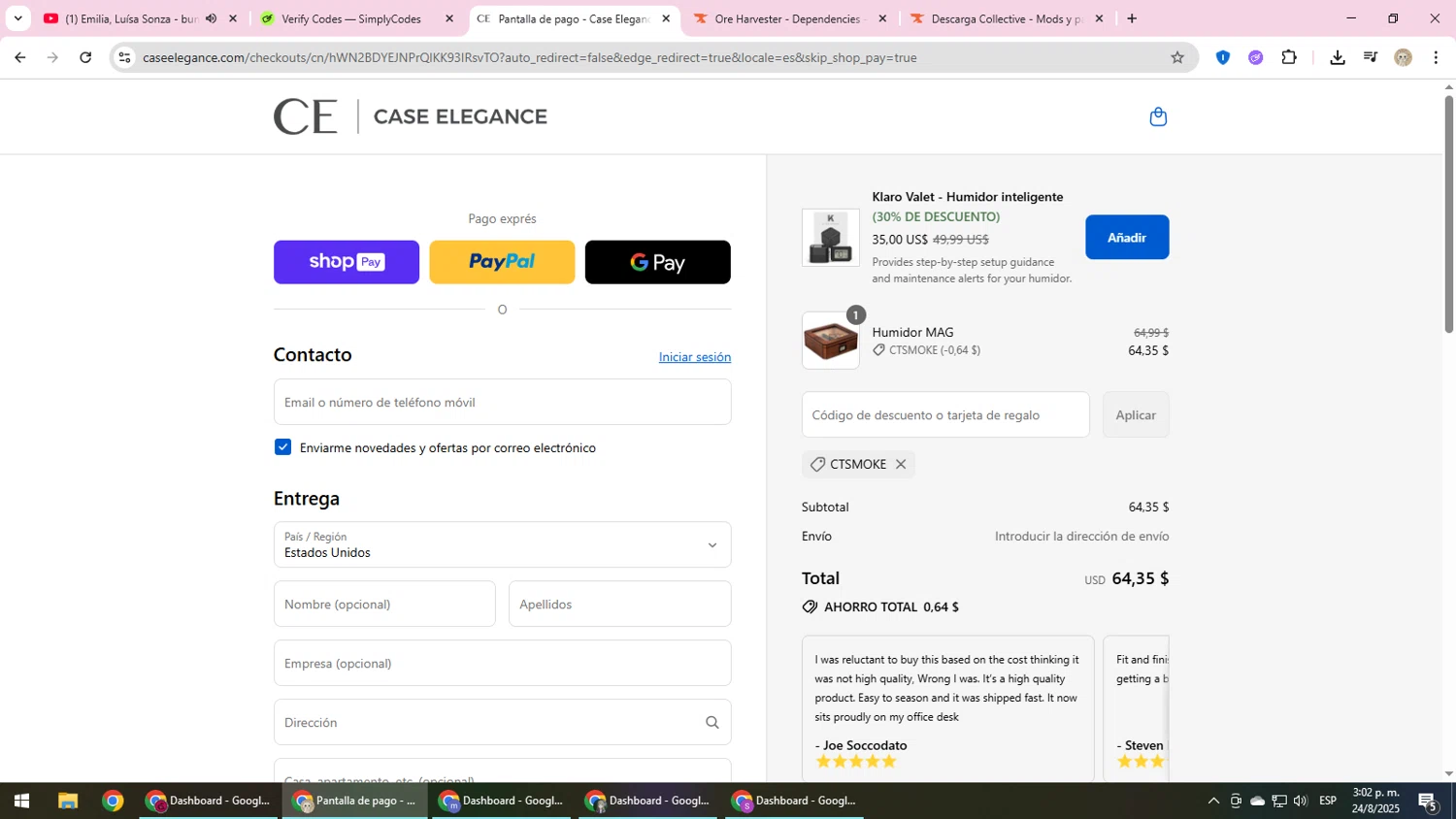Focus the Nombre (opcional) field
The image size is (1456, 819).
384,604
